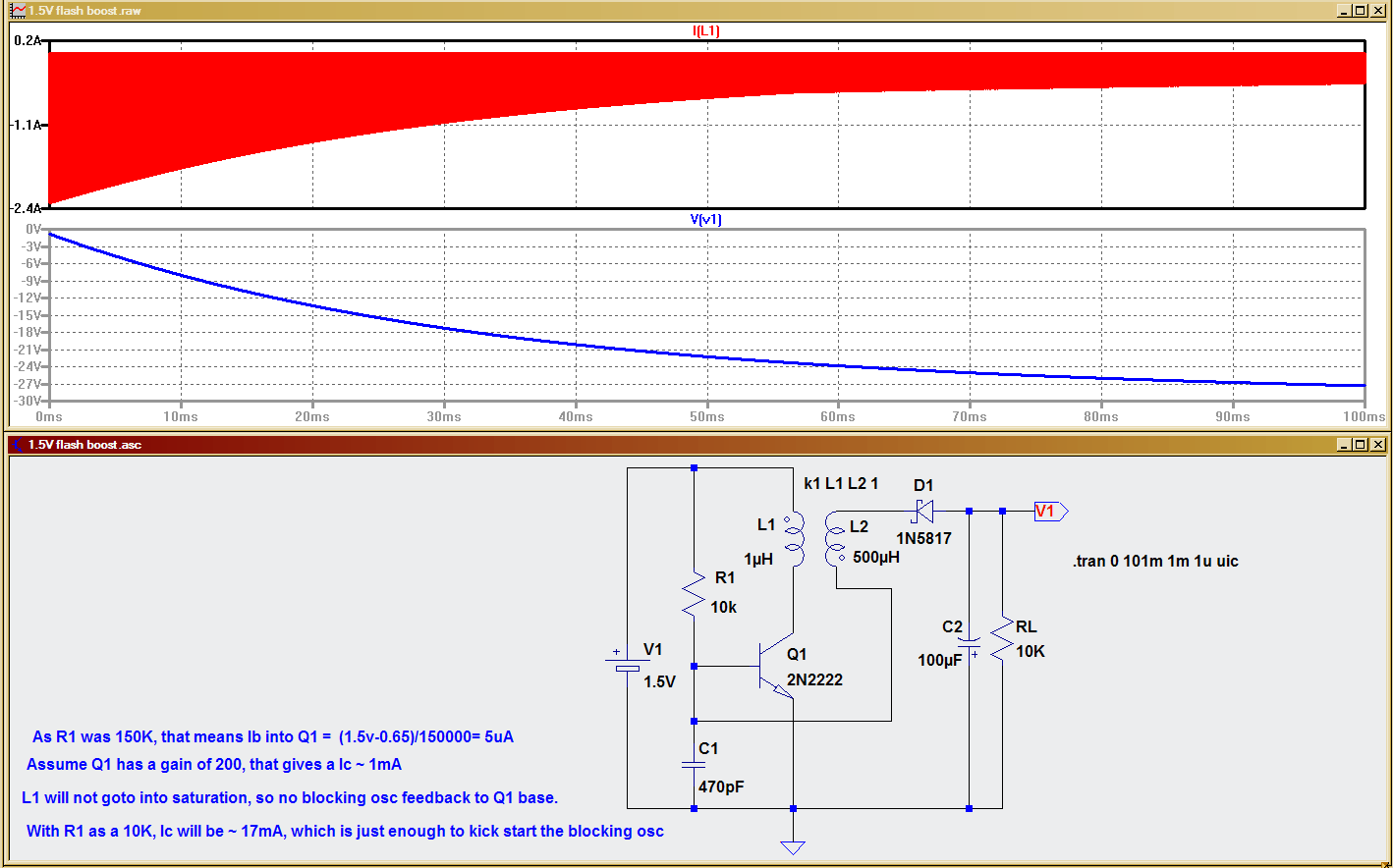Image resolution: width=1393 pixels, height=868 pixels.
Task: Click the 470pF value of C1
Action: tap(721, 787)
